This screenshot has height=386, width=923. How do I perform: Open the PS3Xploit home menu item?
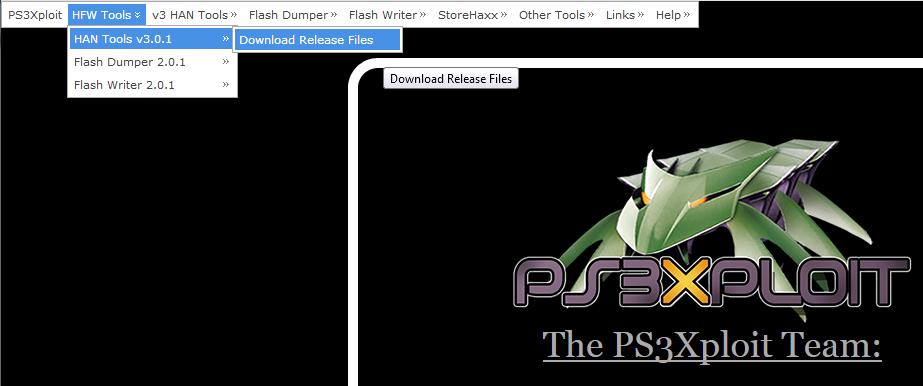click(x=35, y=15)
